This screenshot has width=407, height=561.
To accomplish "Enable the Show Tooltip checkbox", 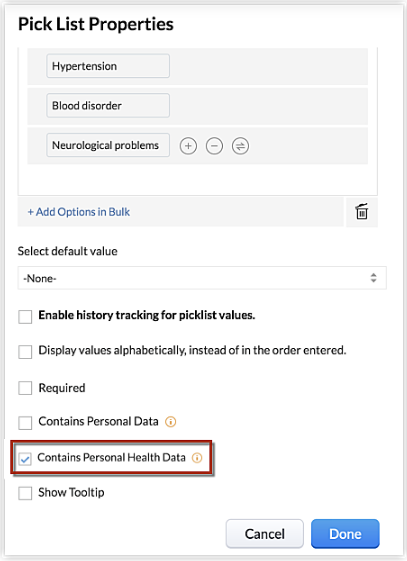I will coord(25,493).
